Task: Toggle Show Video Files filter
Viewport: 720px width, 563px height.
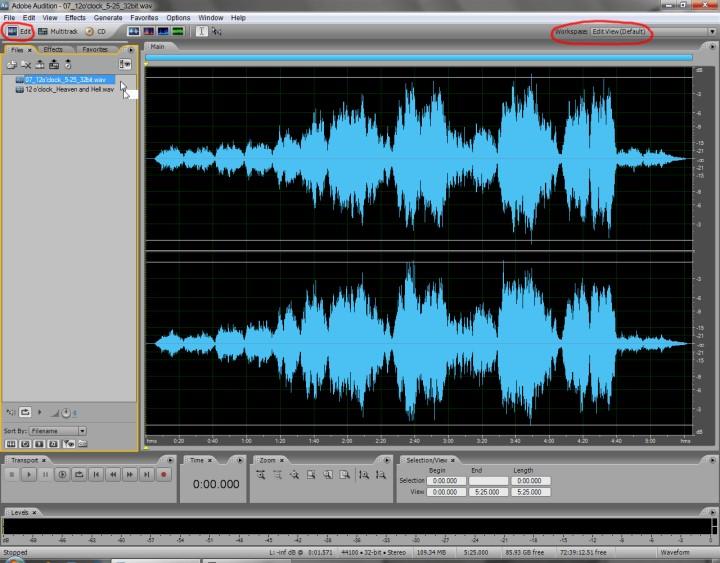Action: click(39, 444)
